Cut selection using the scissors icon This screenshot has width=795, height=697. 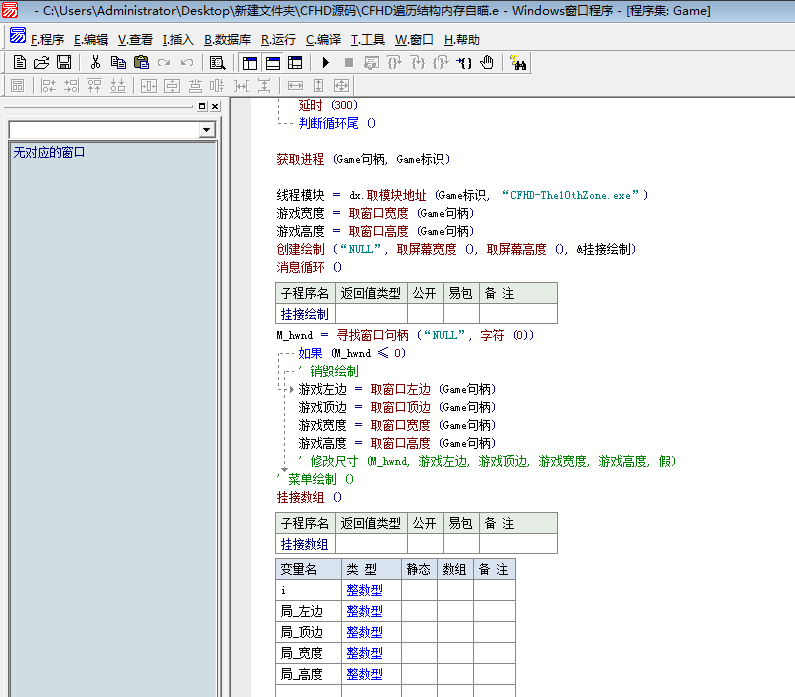coord(95,62)
